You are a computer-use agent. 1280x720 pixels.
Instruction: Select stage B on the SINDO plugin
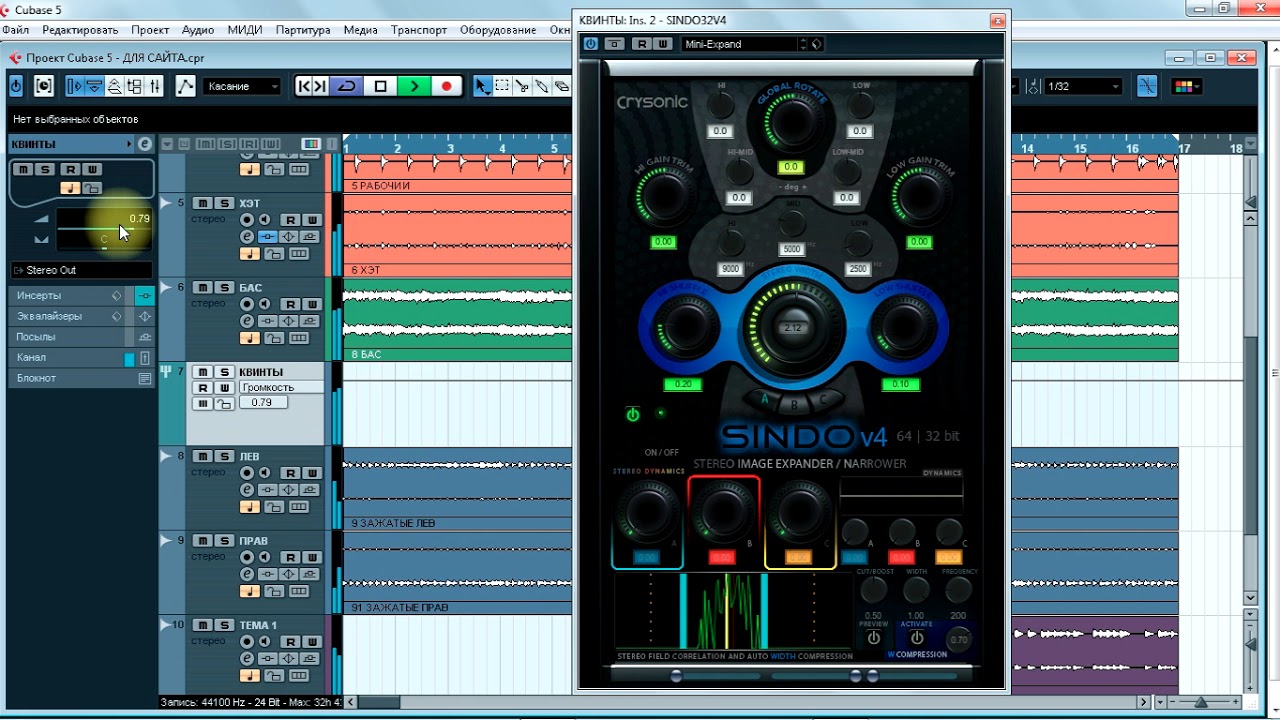pyautogui.click(x=795, y=405)
